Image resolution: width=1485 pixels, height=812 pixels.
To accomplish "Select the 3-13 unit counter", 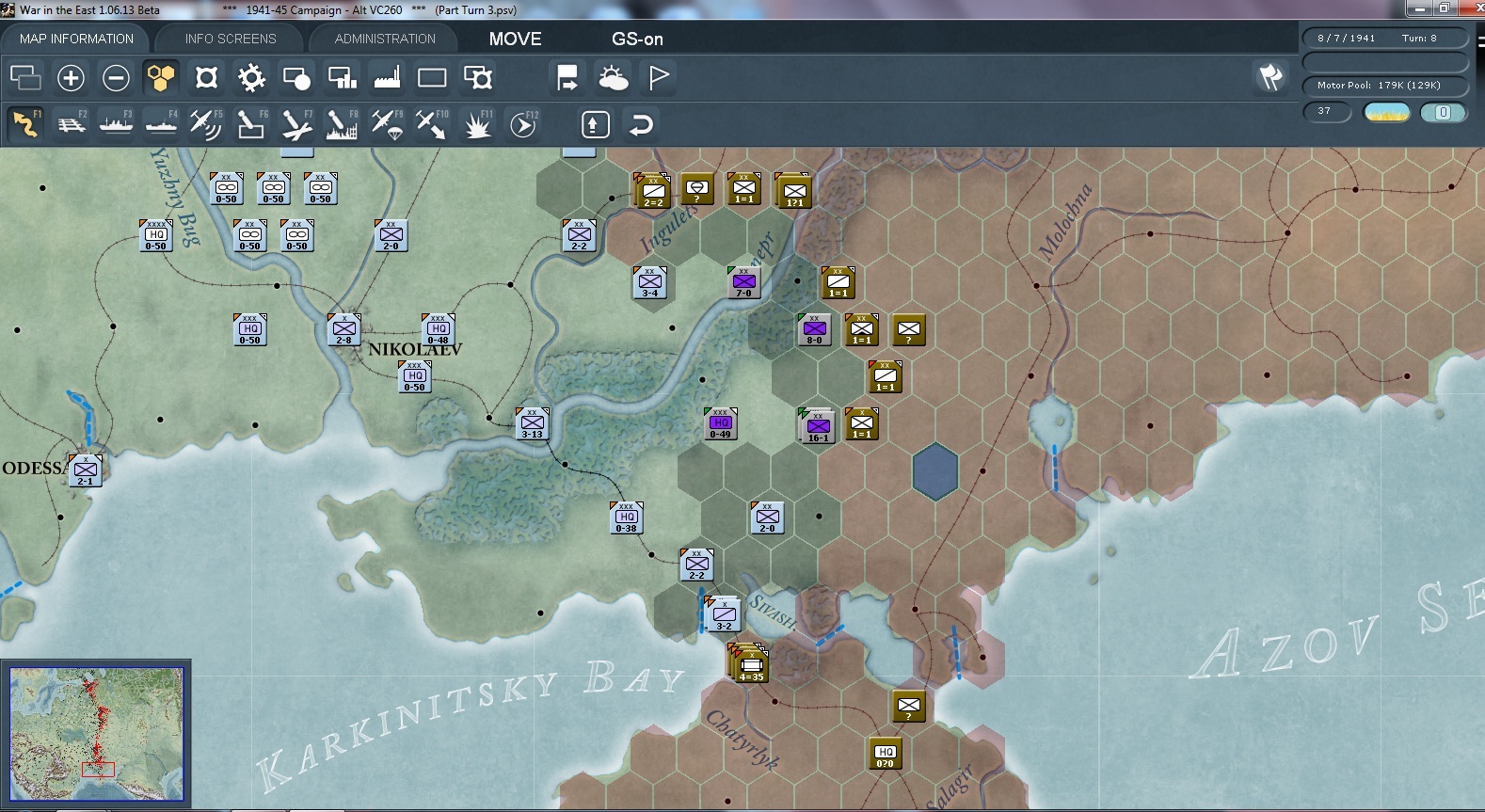I will point(532,423).
